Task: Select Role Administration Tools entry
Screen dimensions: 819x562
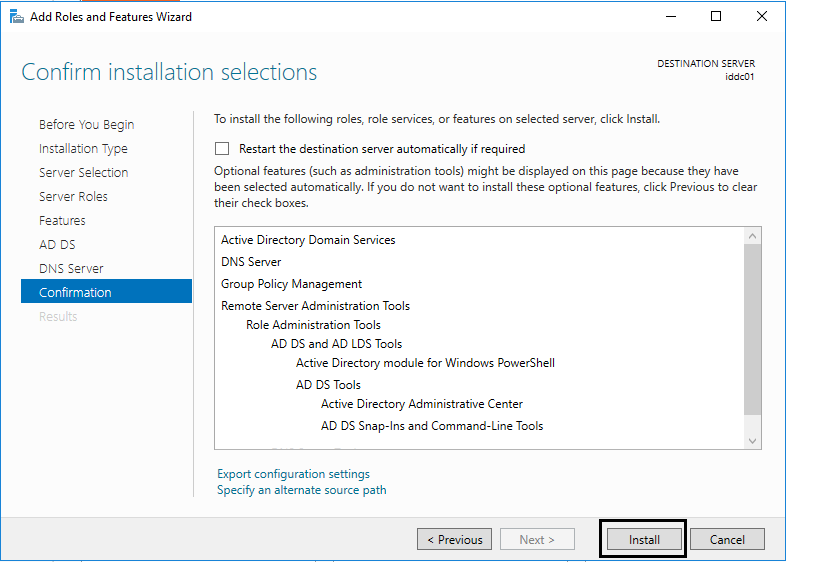Action: 313,325
